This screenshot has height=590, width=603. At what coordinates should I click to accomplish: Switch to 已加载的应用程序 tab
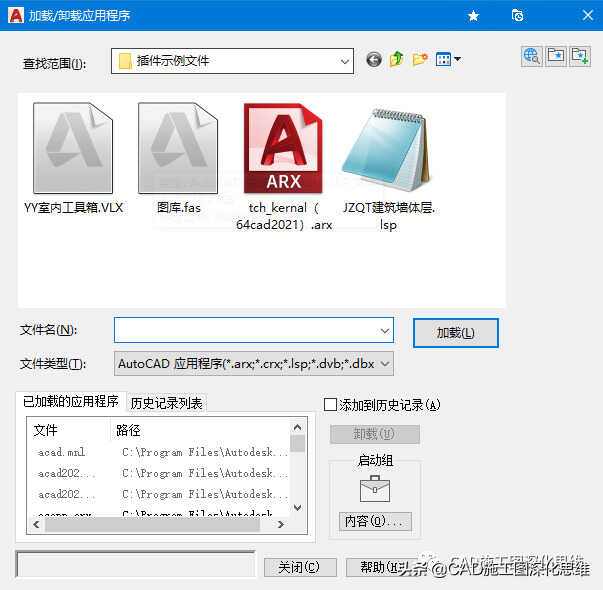tap(71, 402)
